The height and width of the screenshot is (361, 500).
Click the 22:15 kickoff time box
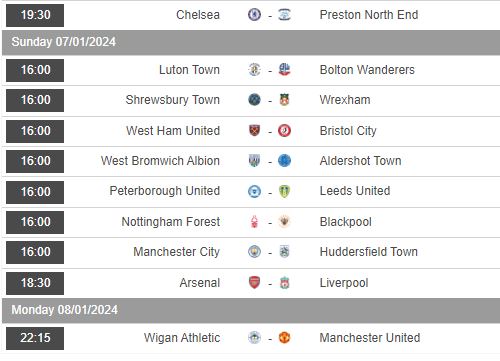(x=35, y=338)
